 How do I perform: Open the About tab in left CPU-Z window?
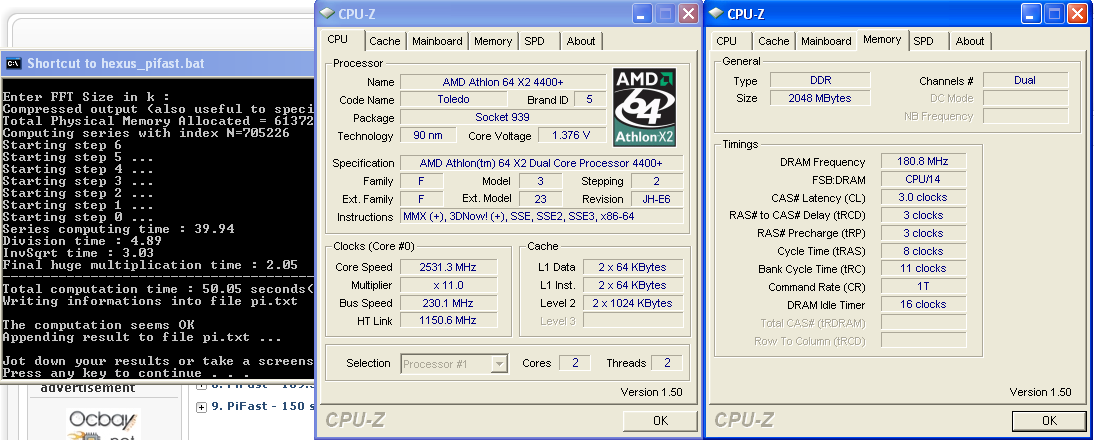581,41
